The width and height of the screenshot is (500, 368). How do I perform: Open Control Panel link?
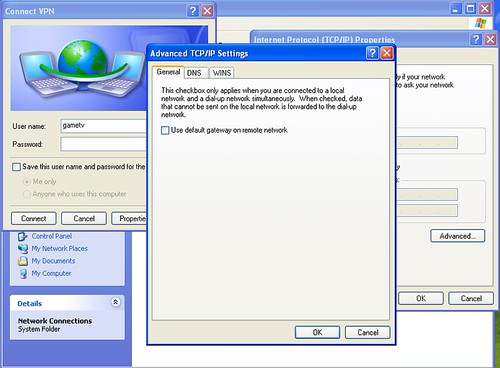(x=52, y=236)
